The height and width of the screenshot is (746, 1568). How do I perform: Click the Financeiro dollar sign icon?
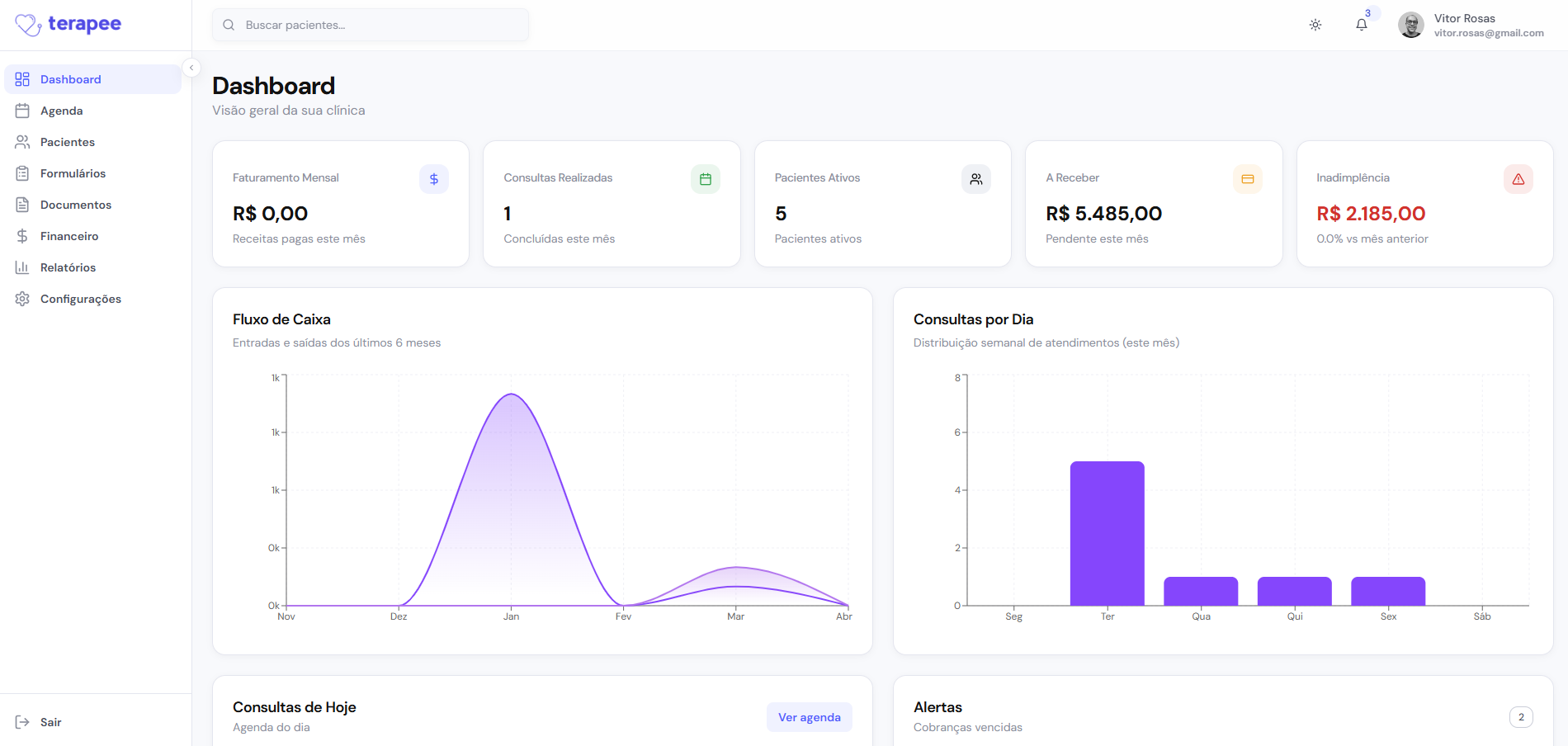pos(22,235)
